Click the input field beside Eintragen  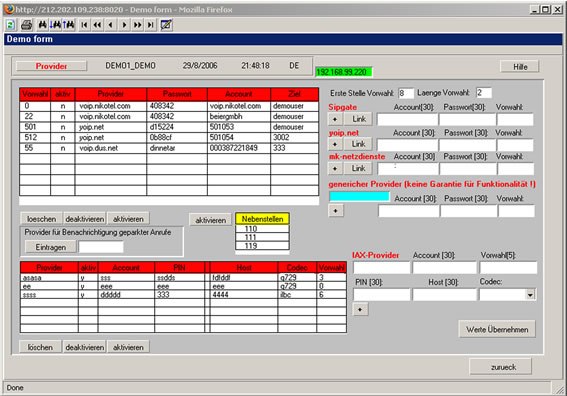[101, 247]
